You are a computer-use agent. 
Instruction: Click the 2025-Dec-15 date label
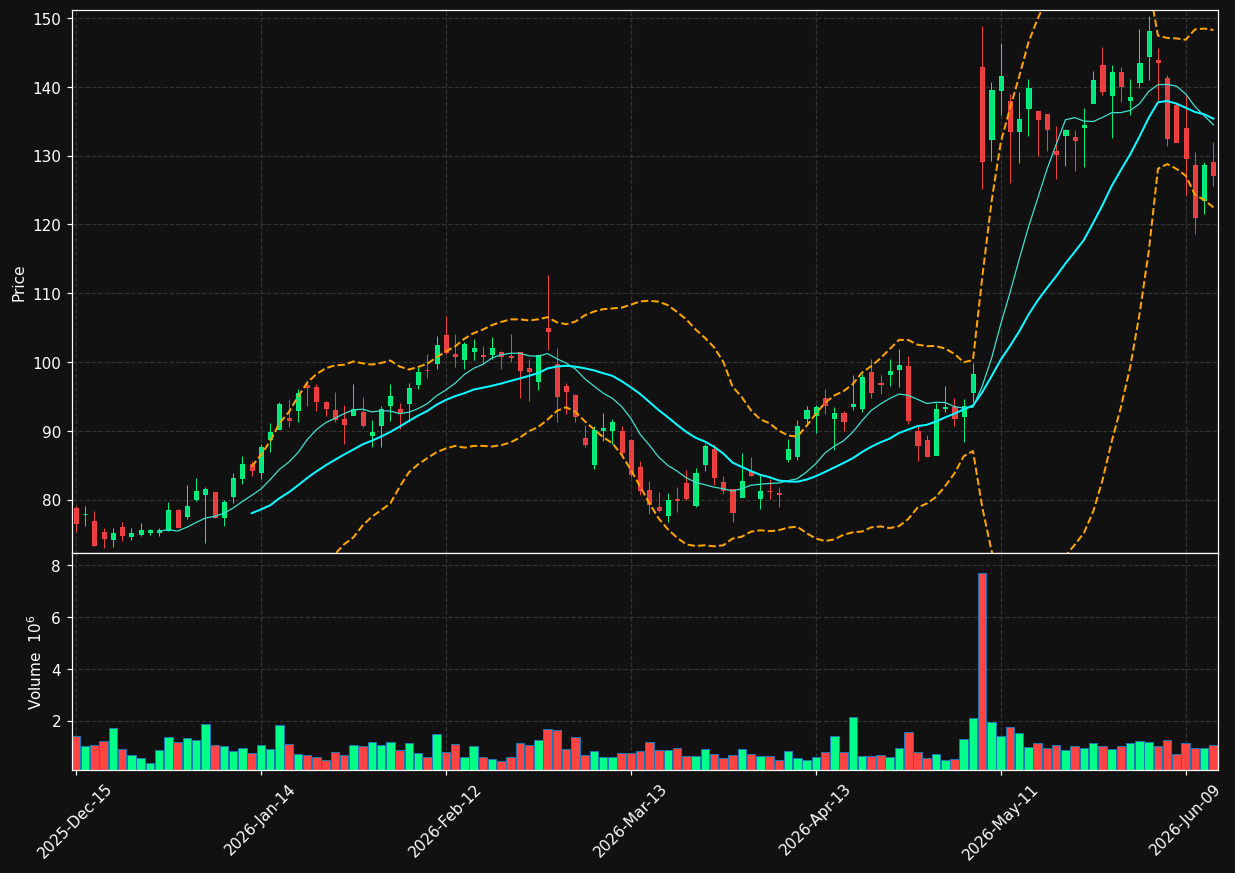75,821
